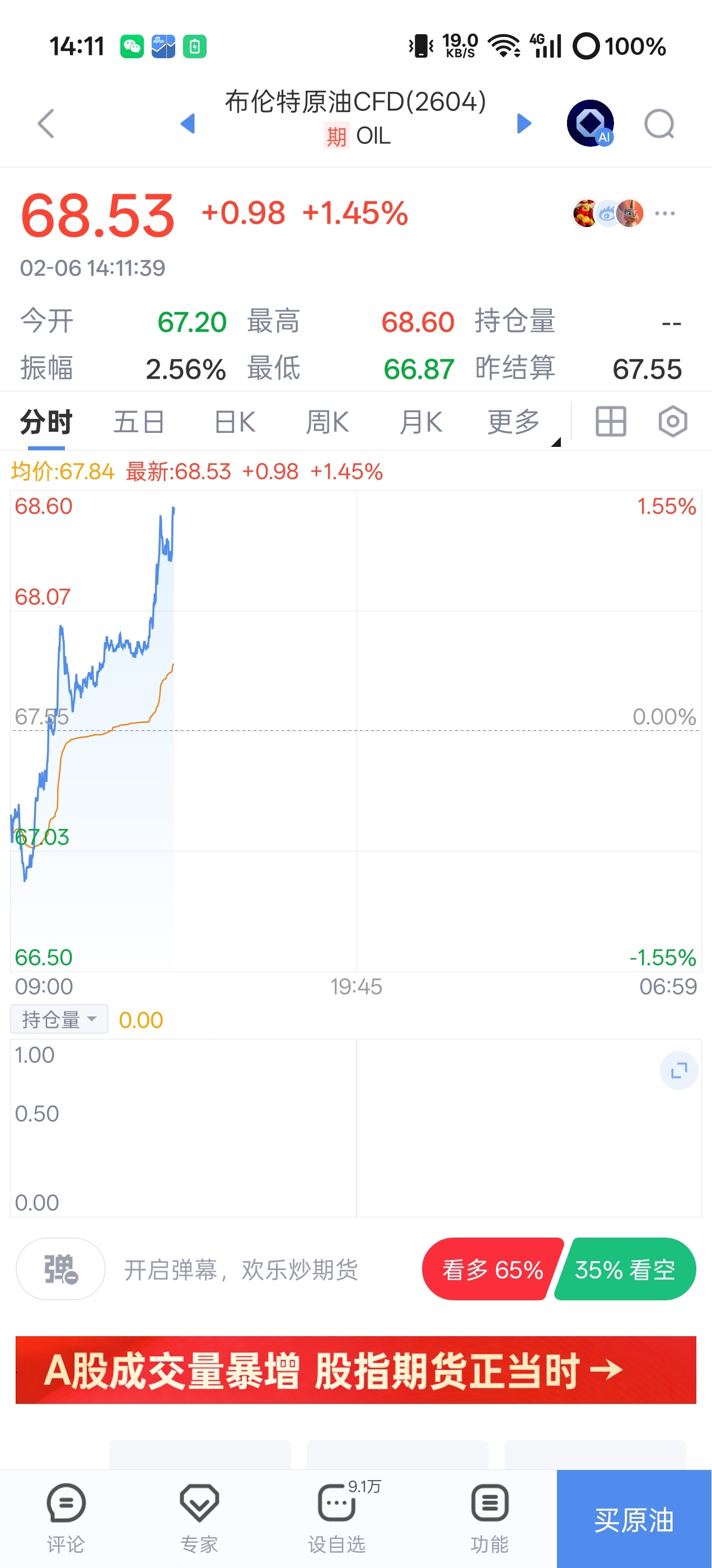This screenshot has height=1568, width=712.
Task: Go to next contract with right arrow
Action: coord(524,124)
